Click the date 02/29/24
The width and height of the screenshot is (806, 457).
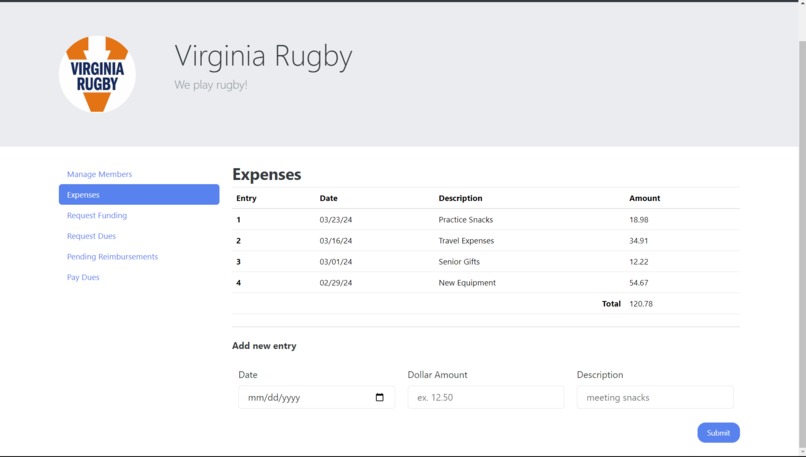[336, 283]
